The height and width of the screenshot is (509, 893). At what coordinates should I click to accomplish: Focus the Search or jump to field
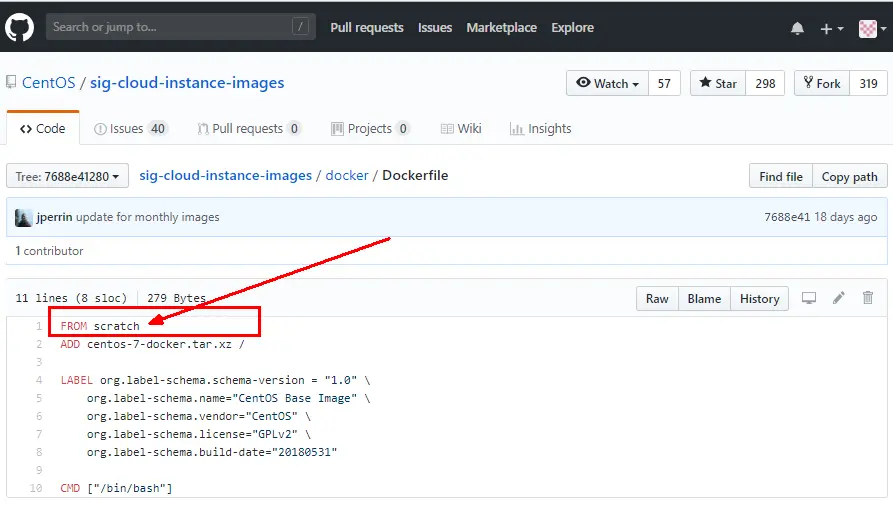[x=181, y=27]
